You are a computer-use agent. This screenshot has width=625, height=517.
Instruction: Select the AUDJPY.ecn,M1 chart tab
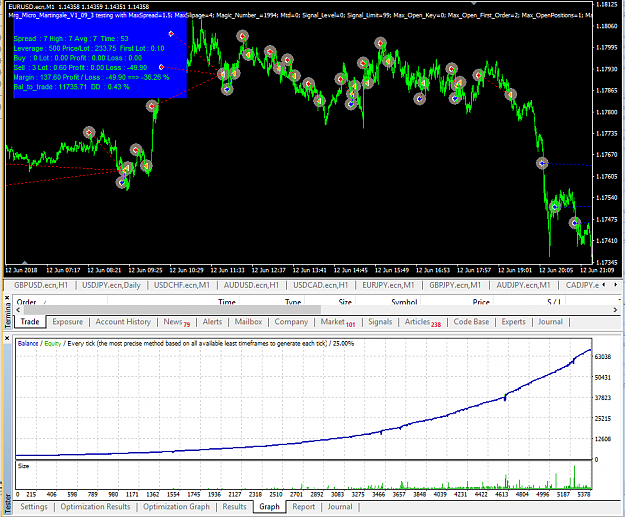[x=523, y=285]
